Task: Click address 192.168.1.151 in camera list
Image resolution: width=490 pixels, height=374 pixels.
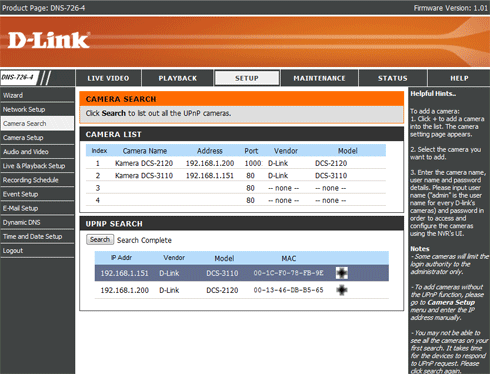Action: coord(210,176)
